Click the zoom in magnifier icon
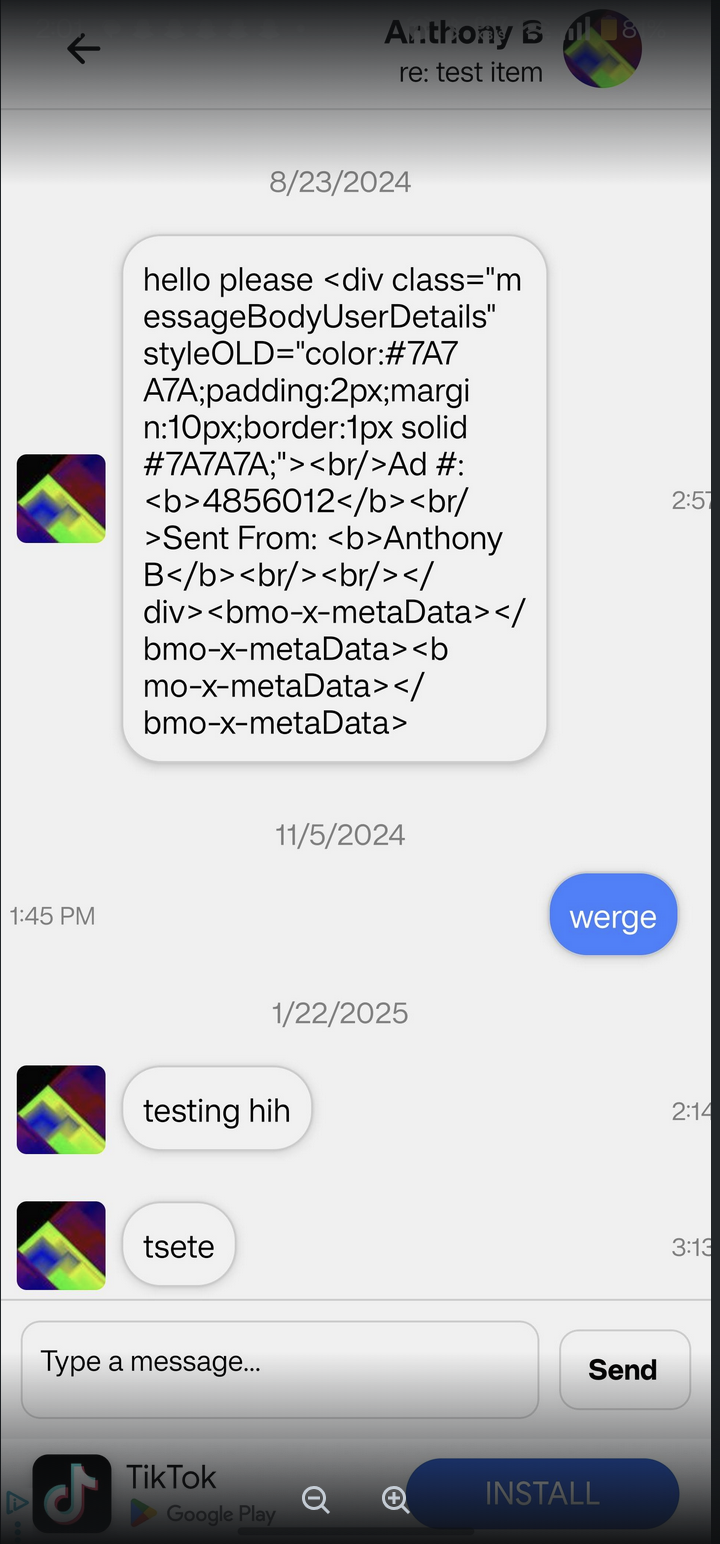The image size is (720, 1544). 395,1499
